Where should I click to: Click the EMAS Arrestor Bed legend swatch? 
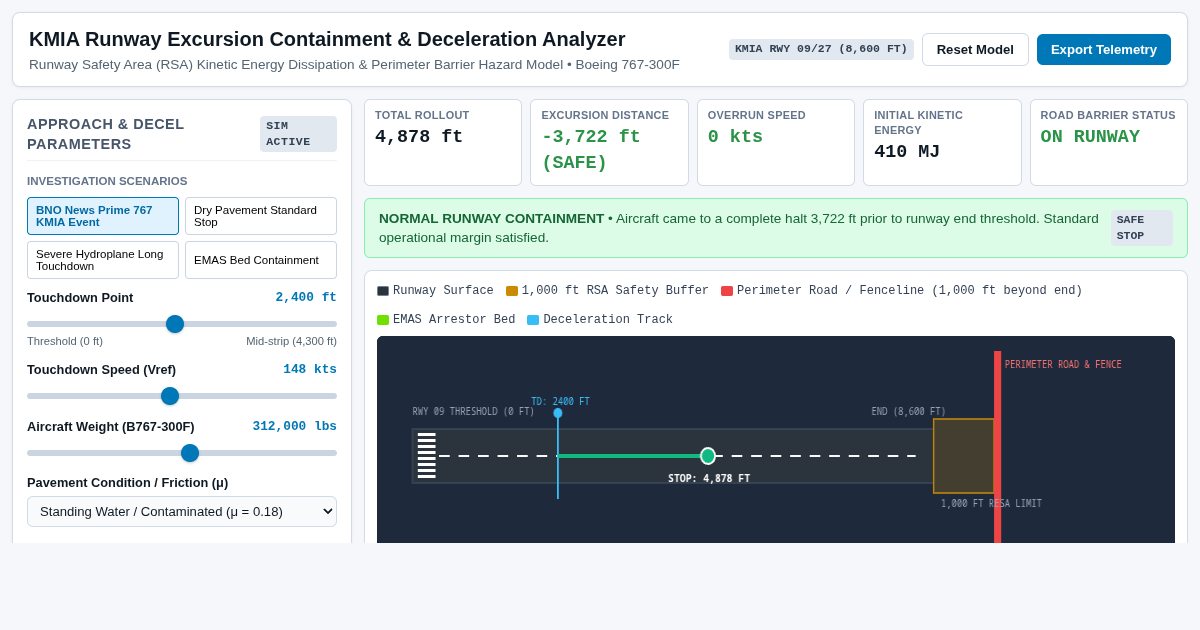click(383, 320)
